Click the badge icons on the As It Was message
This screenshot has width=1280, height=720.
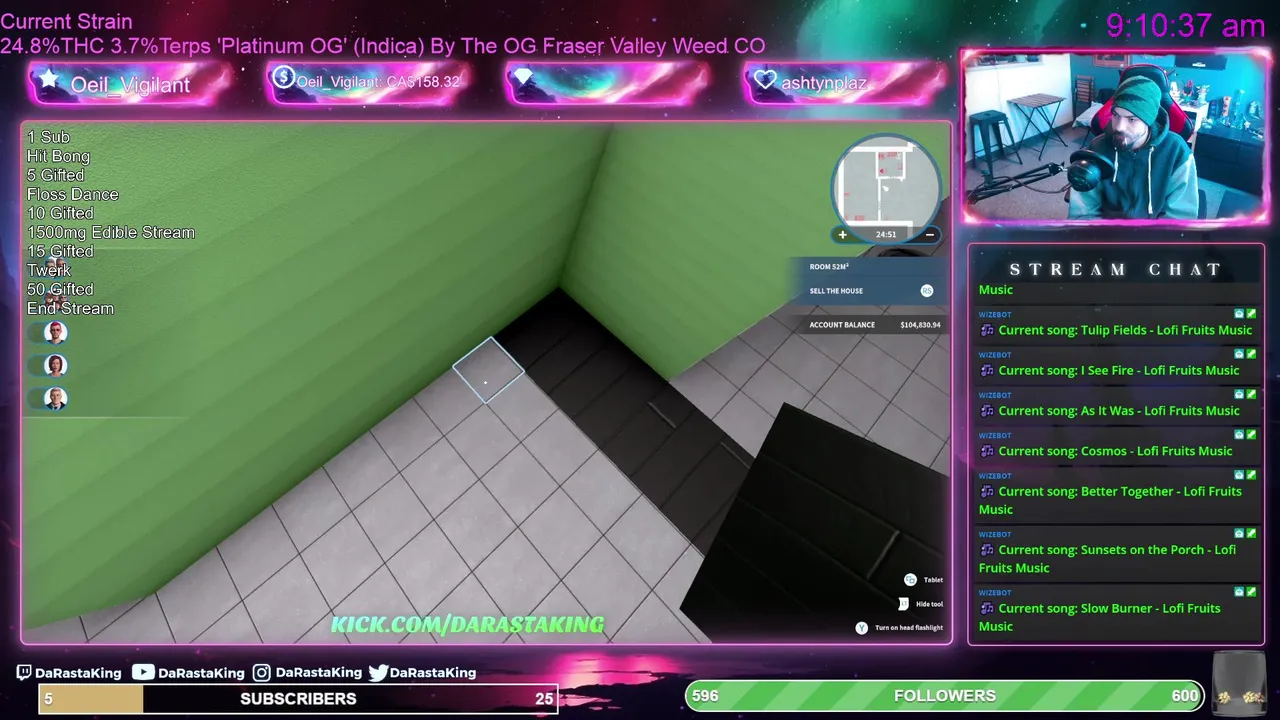point(1244,394)
